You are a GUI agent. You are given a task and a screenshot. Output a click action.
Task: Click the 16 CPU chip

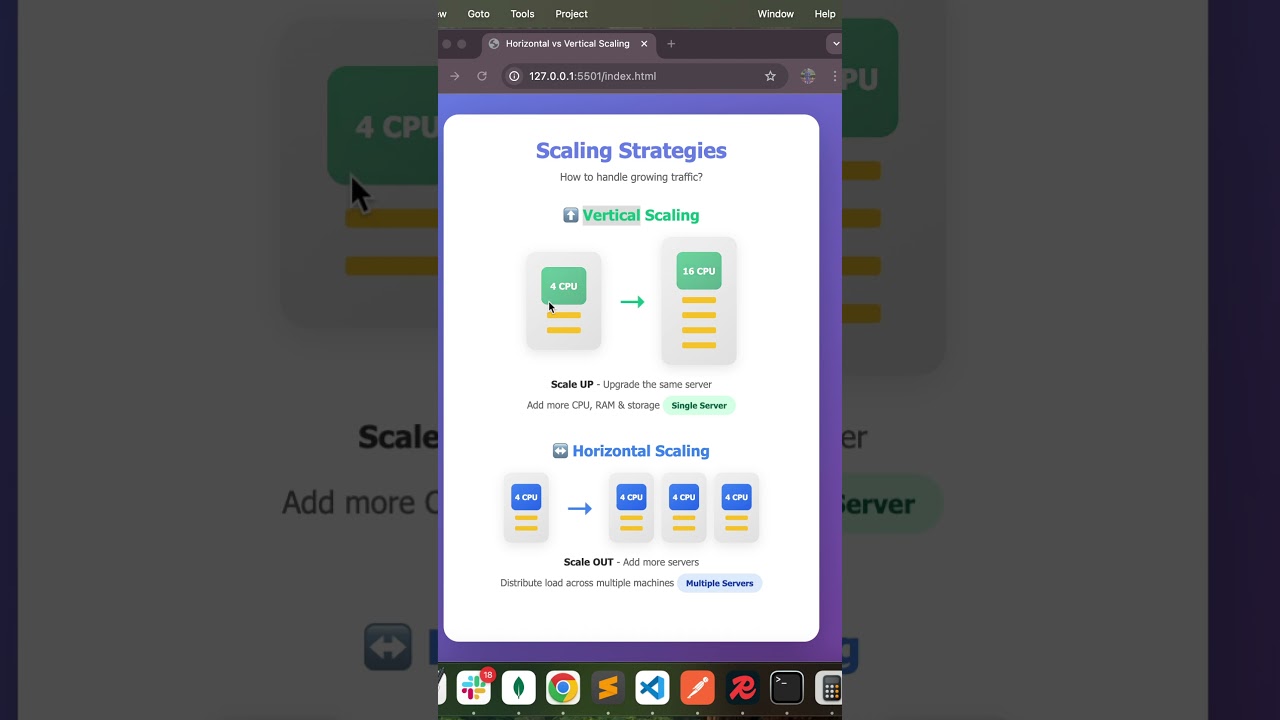pyautogui.click(x=699, y=271)
